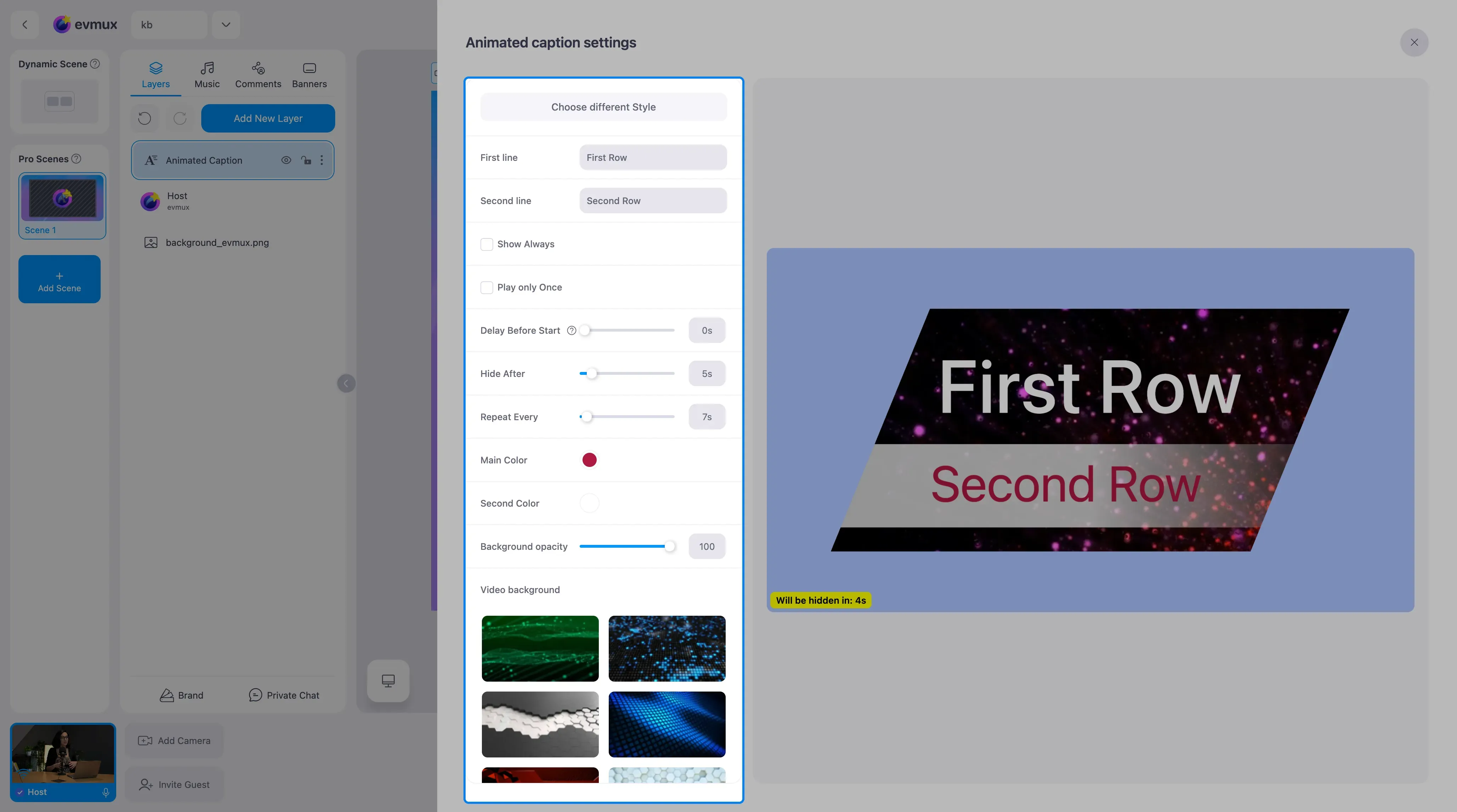Expand the project name dropdown chevron
1457x812 pixels.
click(226, 24)
